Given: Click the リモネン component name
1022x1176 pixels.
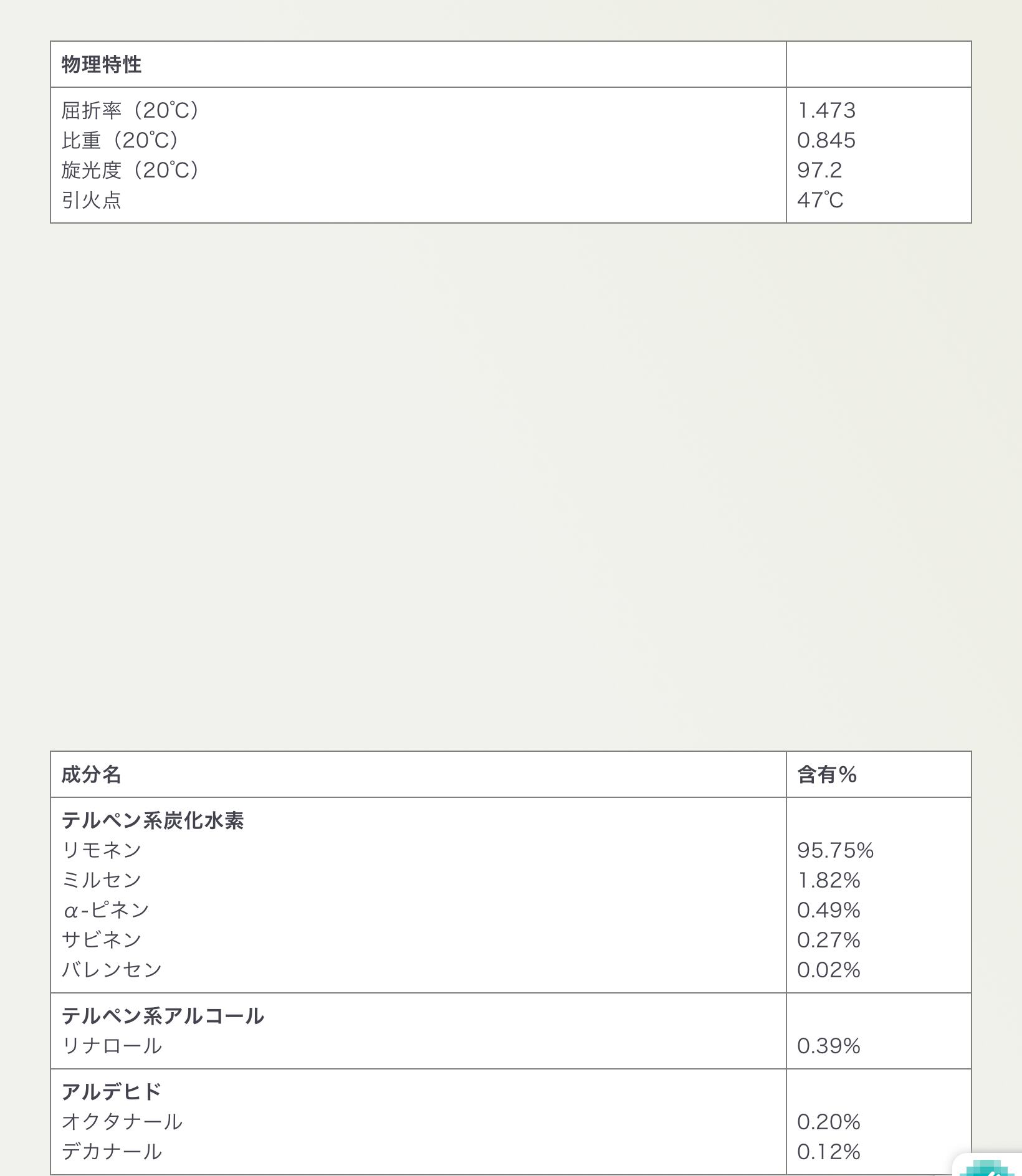Looking at the screenshot, I should tap(102, 850).
